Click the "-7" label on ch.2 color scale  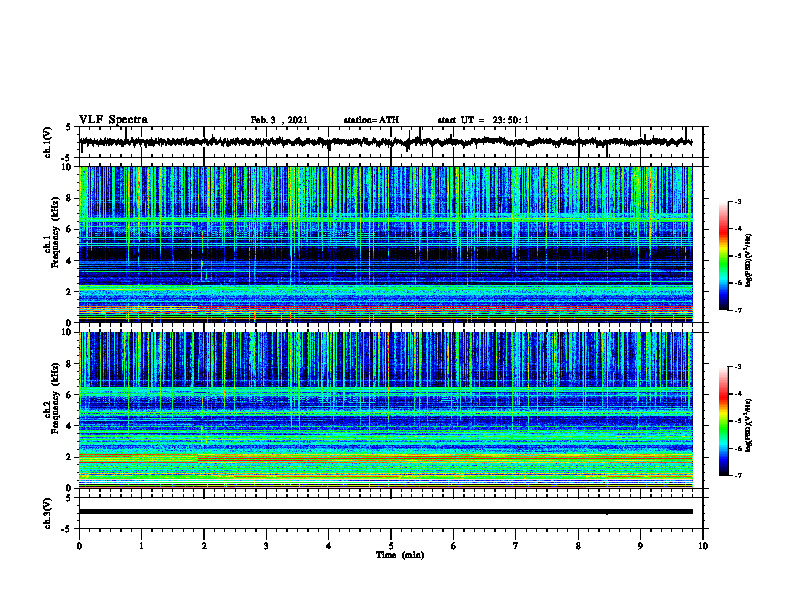(x=738, y=475)
